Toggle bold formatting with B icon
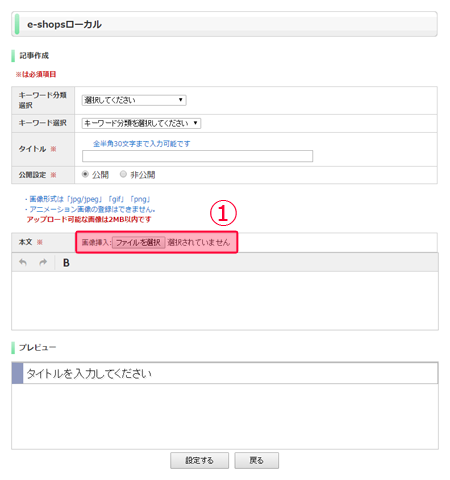450x480 pixels. [66, 263]
